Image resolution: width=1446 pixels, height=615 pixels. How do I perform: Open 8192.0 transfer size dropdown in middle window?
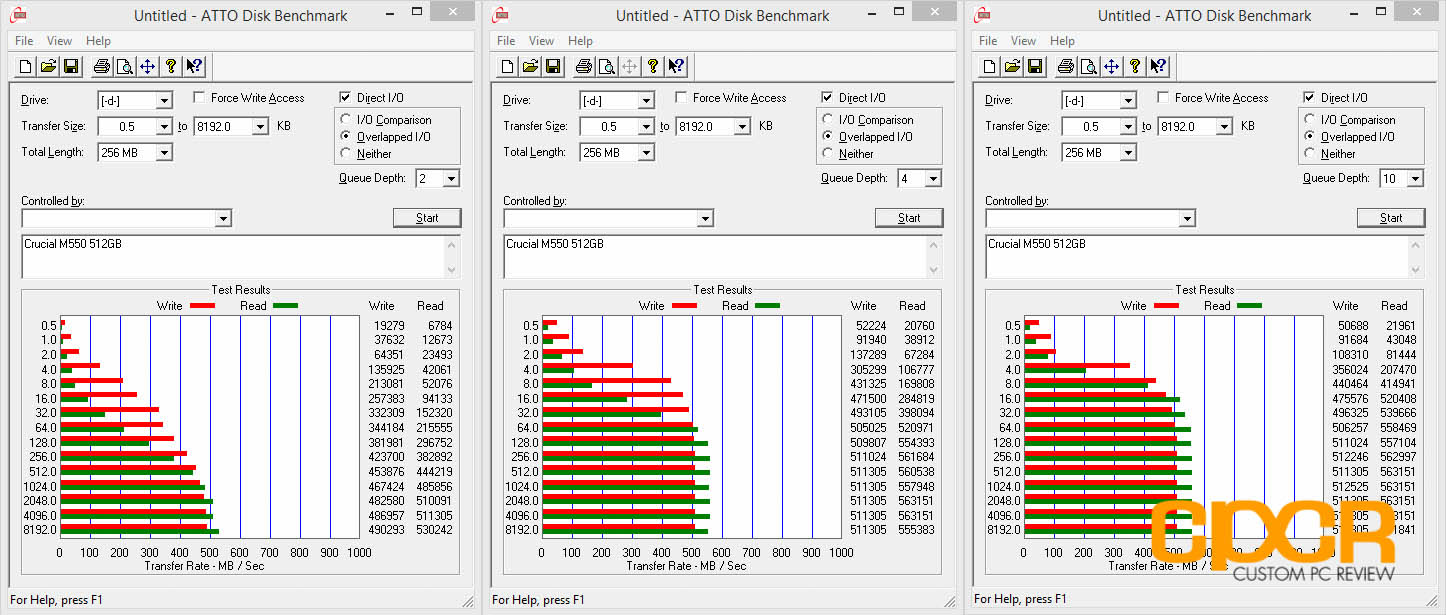[742, 127]
